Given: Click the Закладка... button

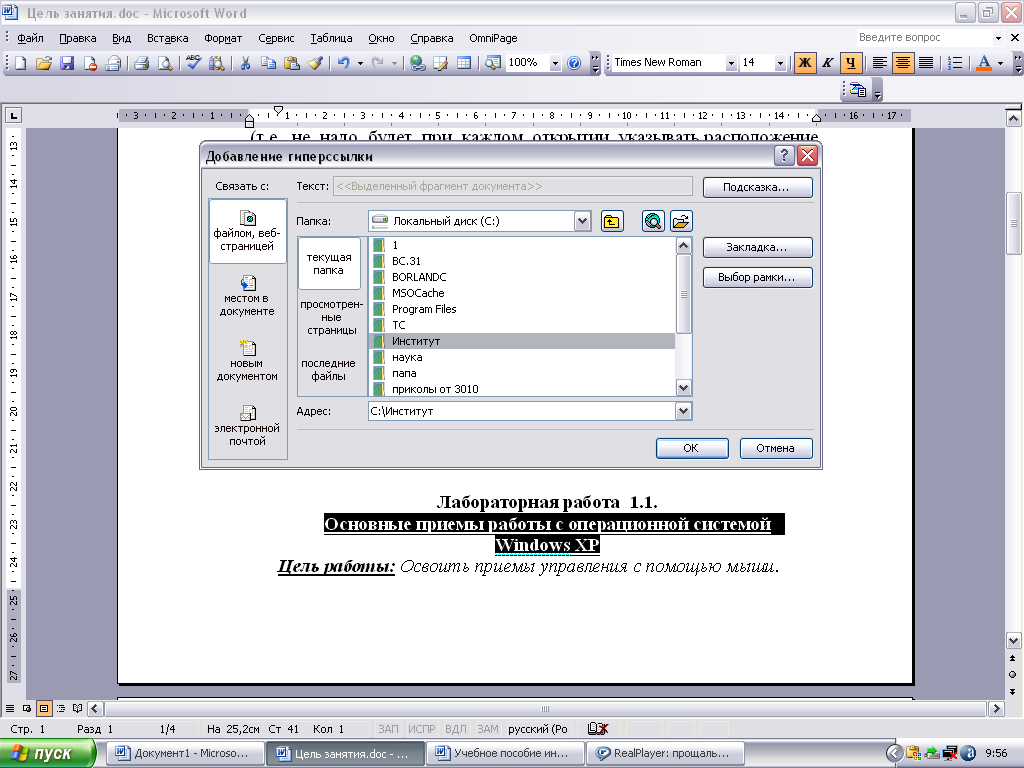Looking at the screenshot, I should 758,248.
